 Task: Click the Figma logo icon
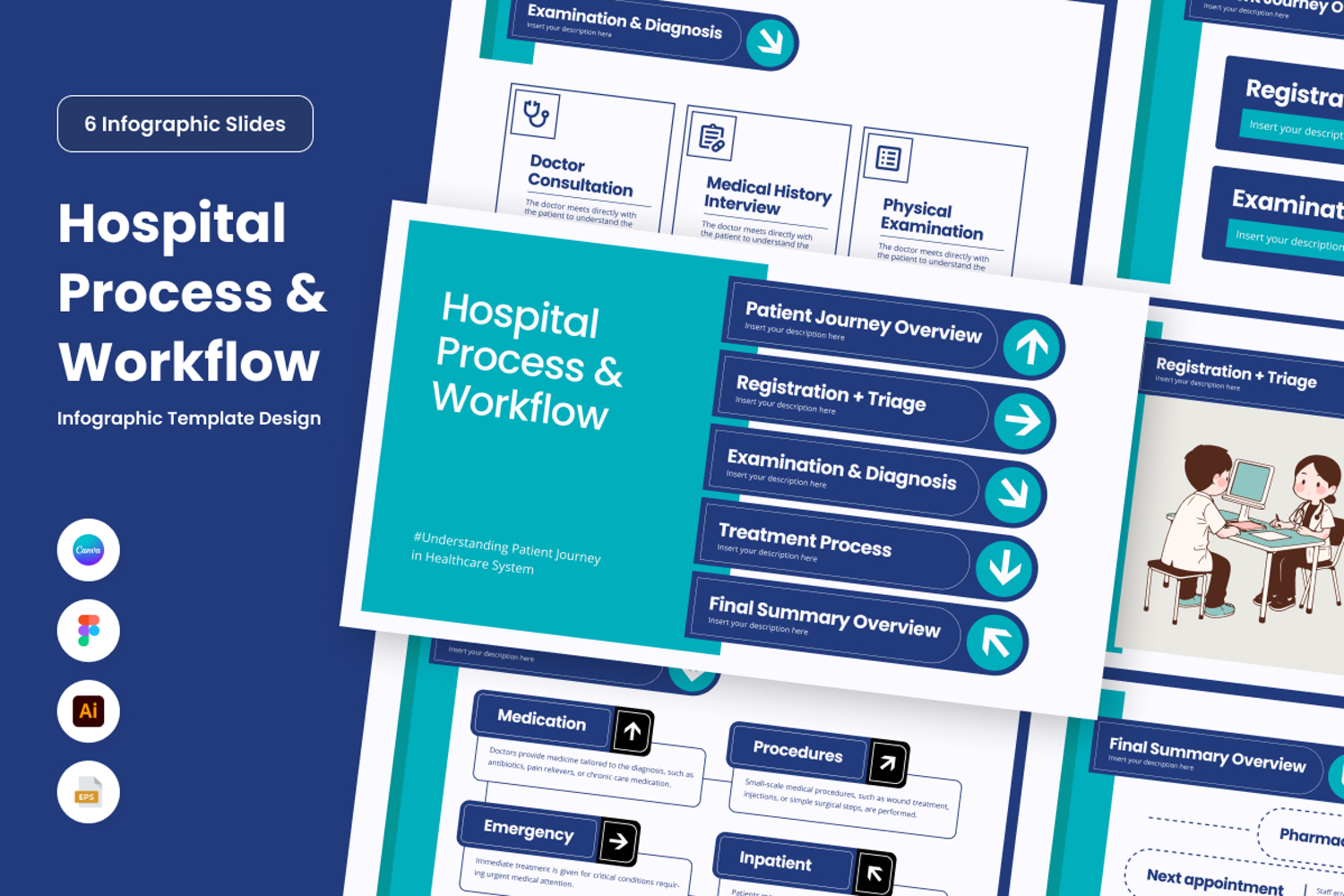(88, 631)
